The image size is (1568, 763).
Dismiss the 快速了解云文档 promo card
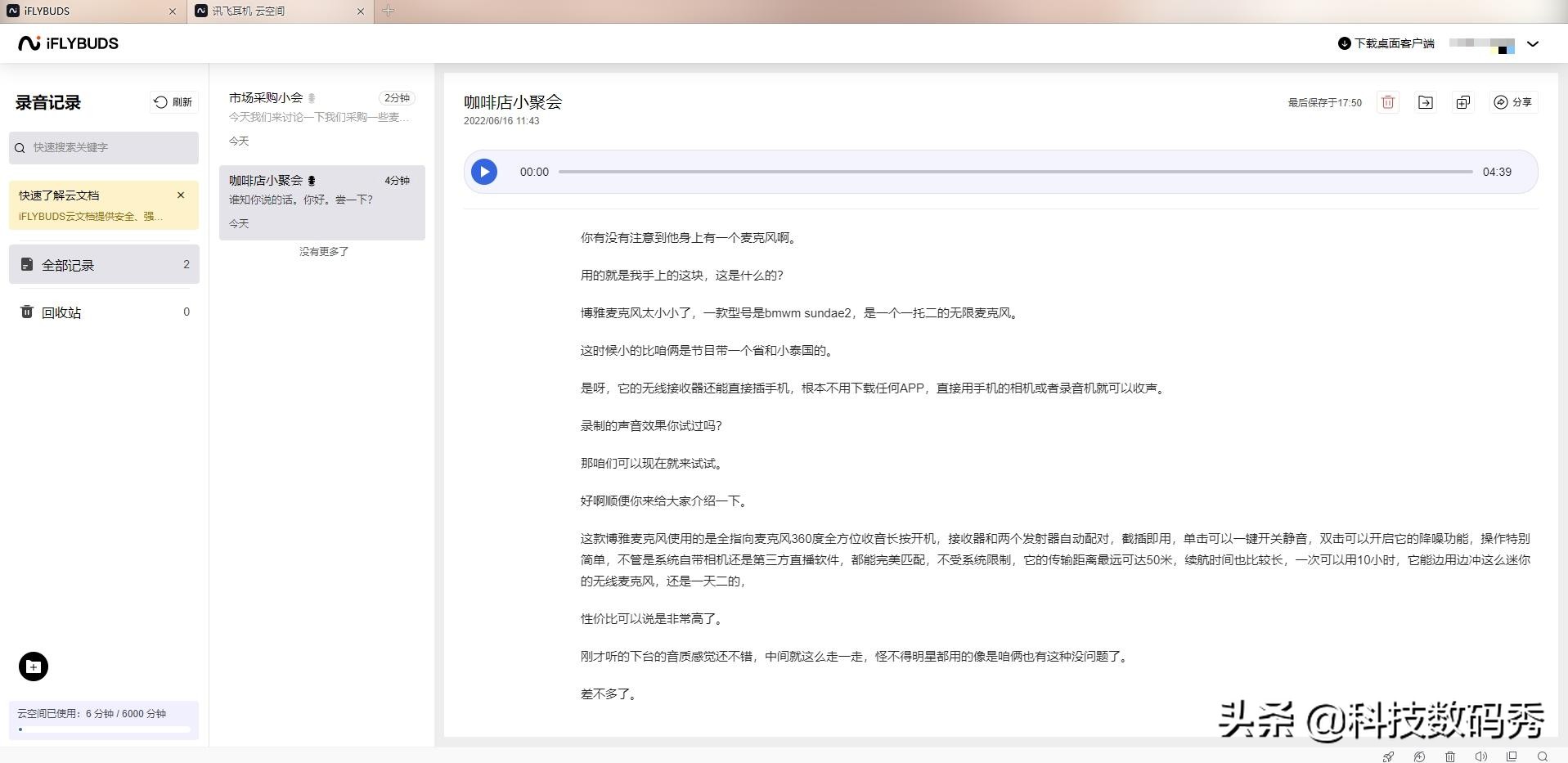click(181, 195)
